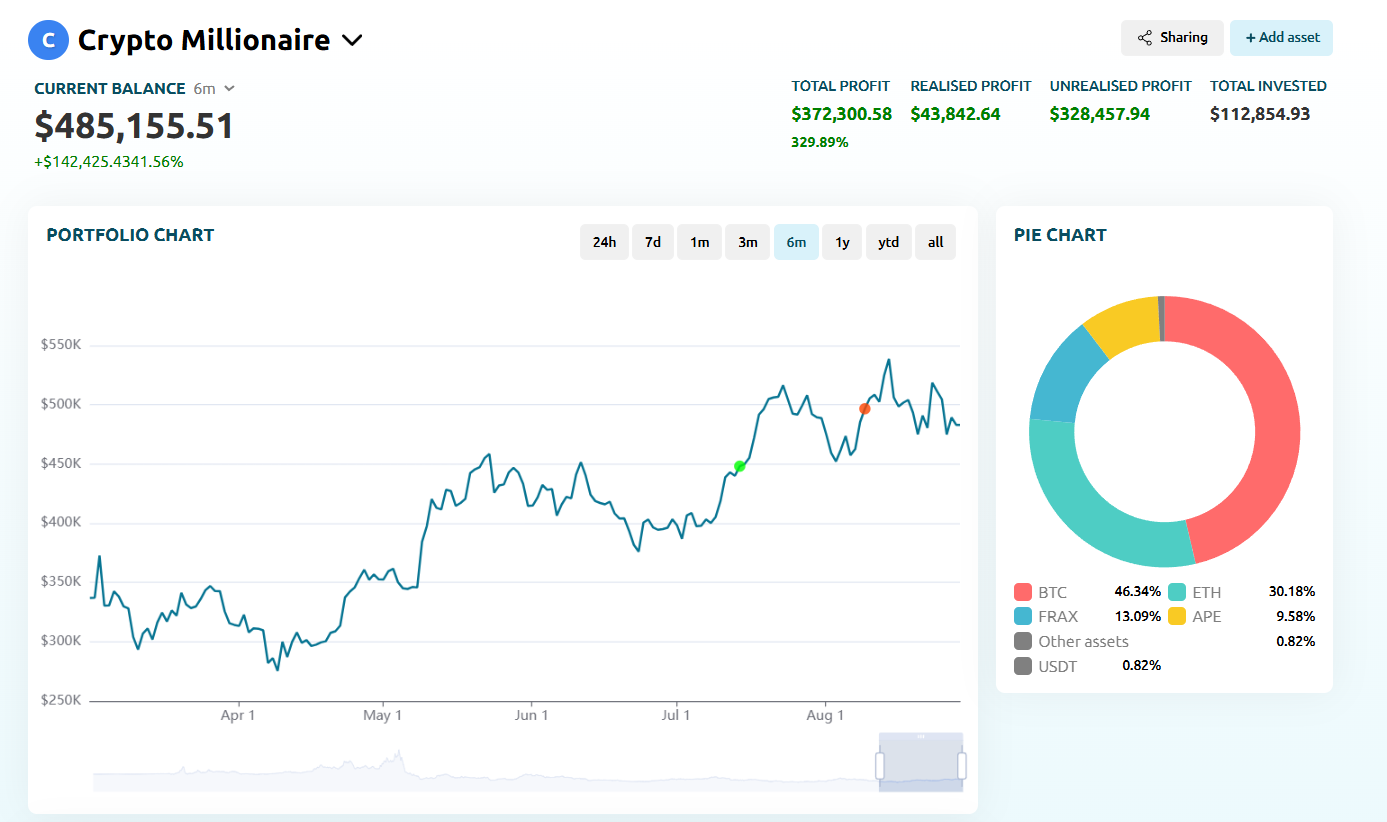Click the plus icon on Add asset button
1387x822 pixels.
point(1248,37)
